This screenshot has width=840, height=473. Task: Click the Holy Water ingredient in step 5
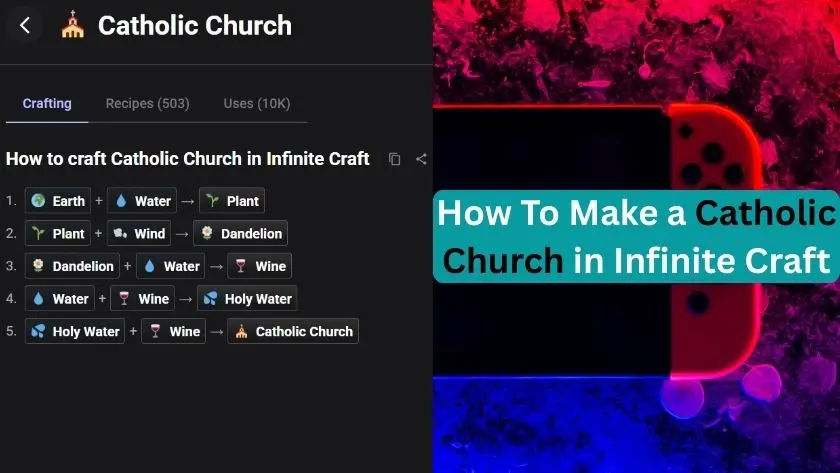(x=75, y=332)
